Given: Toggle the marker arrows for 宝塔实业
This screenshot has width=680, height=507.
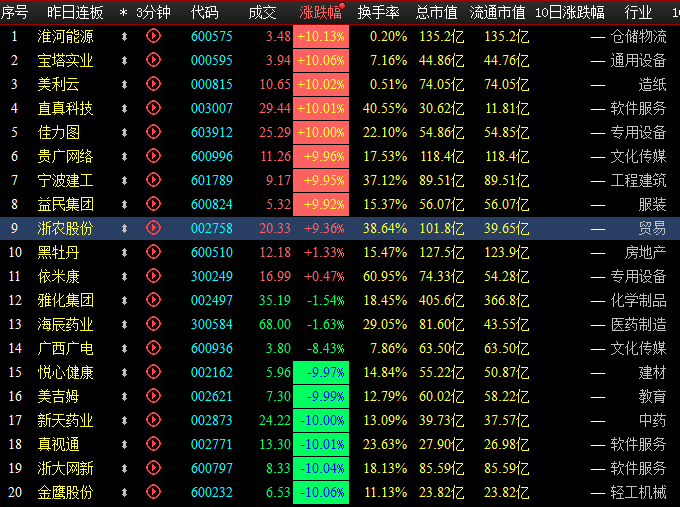Looking at the screenshot, I should [x=124, y=60].
